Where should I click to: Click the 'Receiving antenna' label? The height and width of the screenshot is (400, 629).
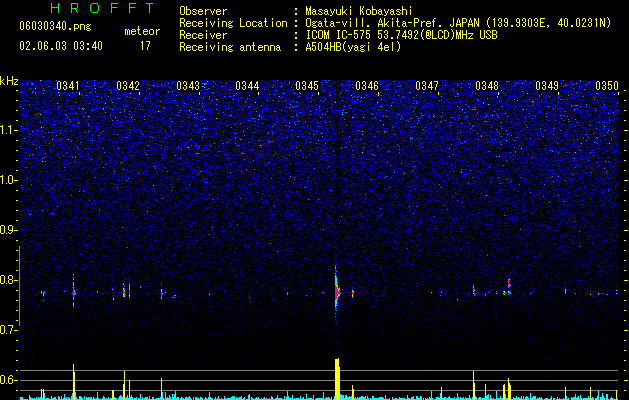coord(230,47)
